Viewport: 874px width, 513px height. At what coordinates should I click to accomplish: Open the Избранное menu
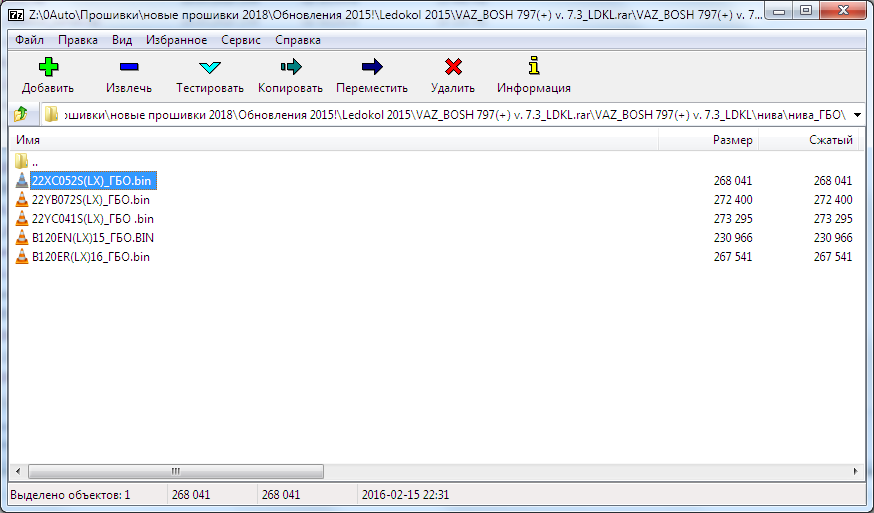tap(175, 40)
